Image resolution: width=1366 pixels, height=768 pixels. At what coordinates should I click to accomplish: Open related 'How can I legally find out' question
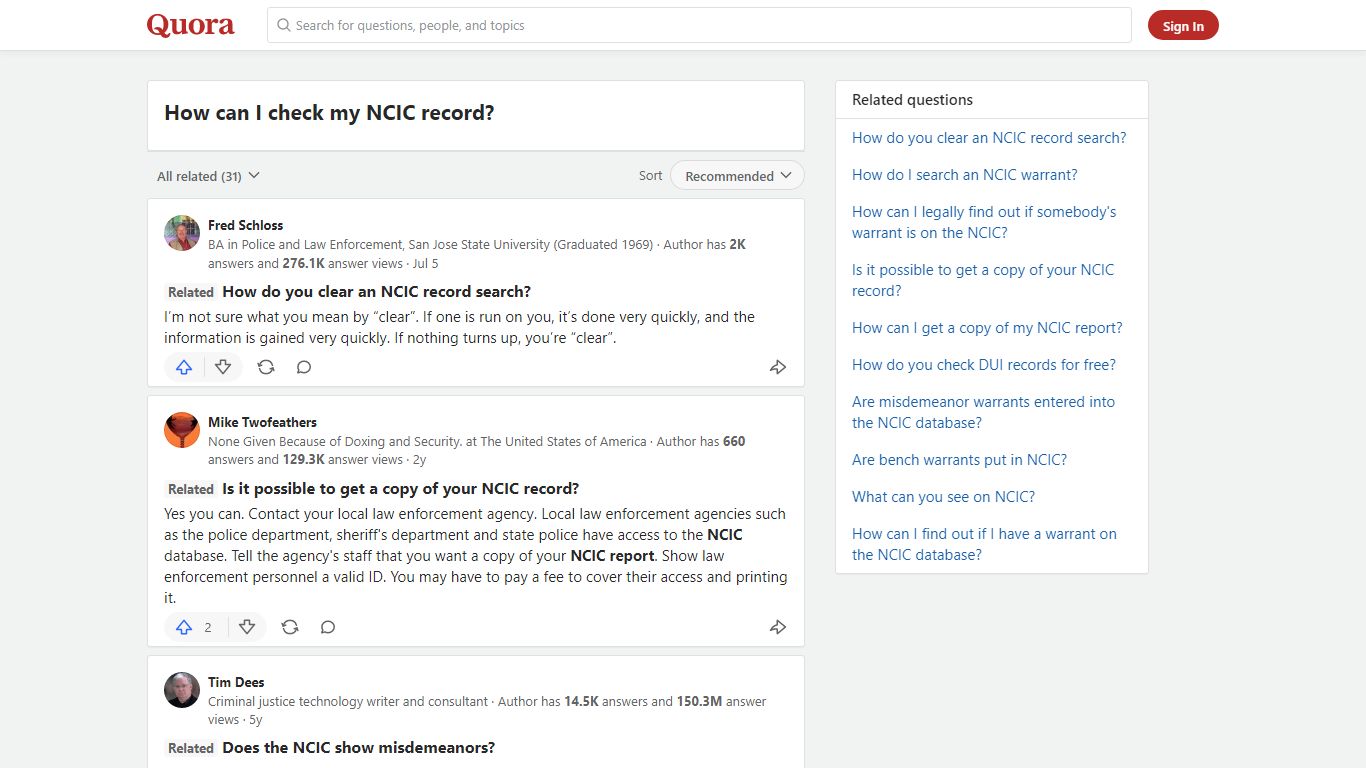(984, 222)
